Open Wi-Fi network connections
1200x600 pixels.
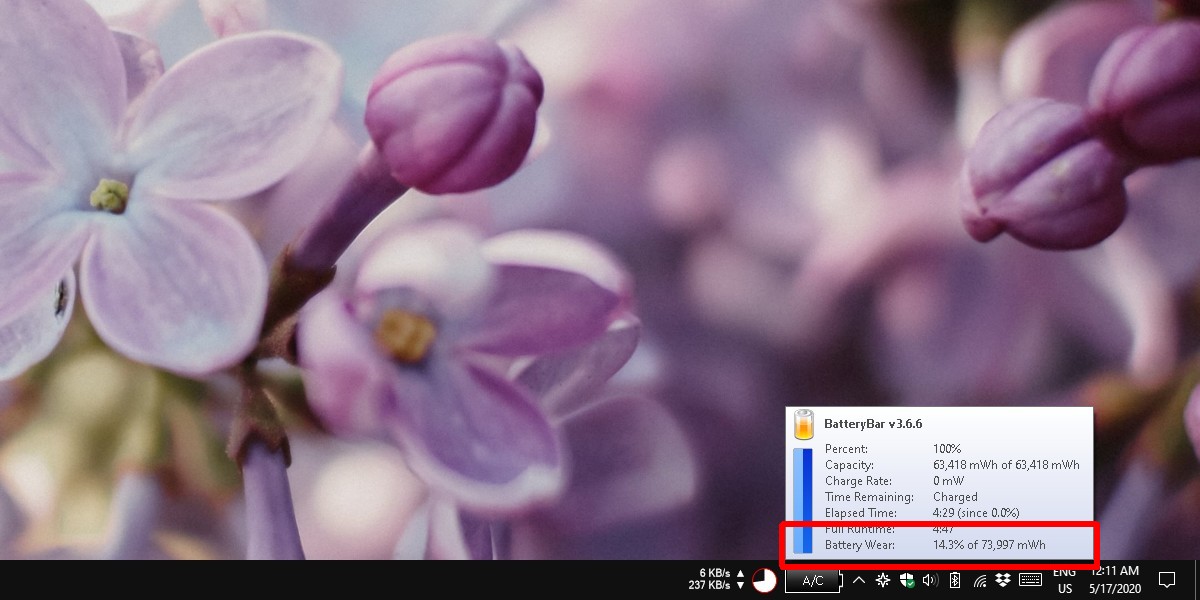979,580
